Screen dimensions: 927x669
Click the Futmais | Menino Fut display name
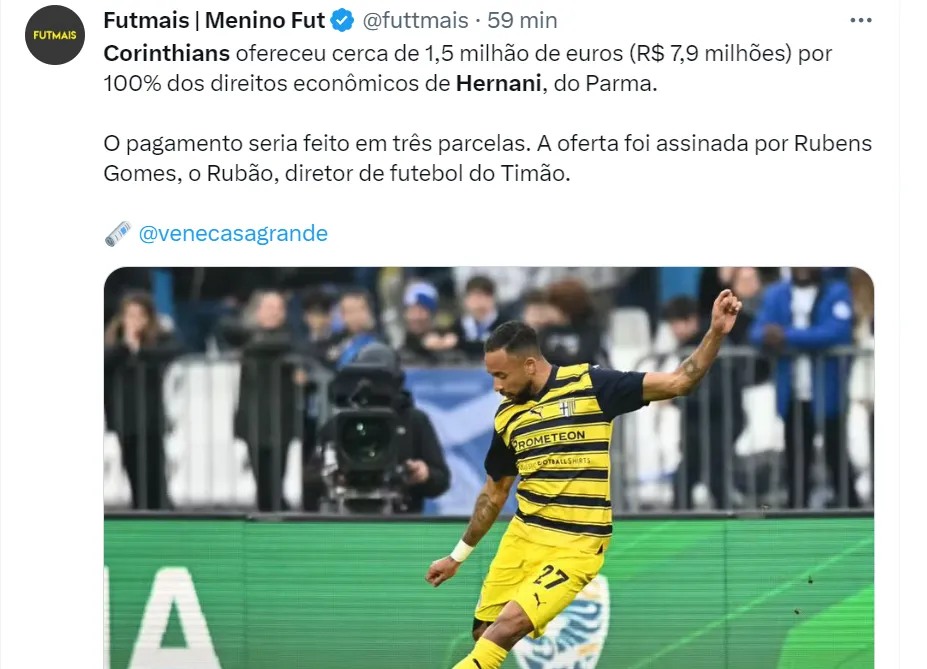[214, 21]
